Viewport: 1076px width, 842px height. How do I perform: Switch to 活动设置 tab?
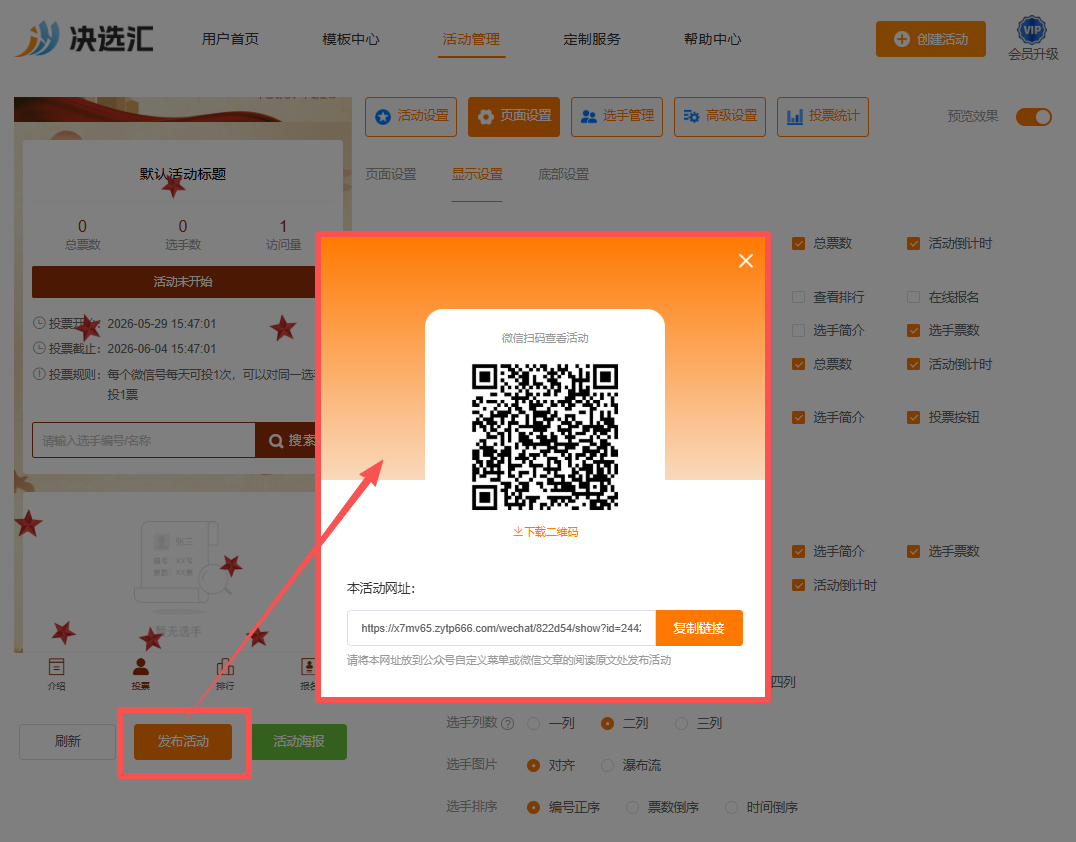[x=411, y=117]
